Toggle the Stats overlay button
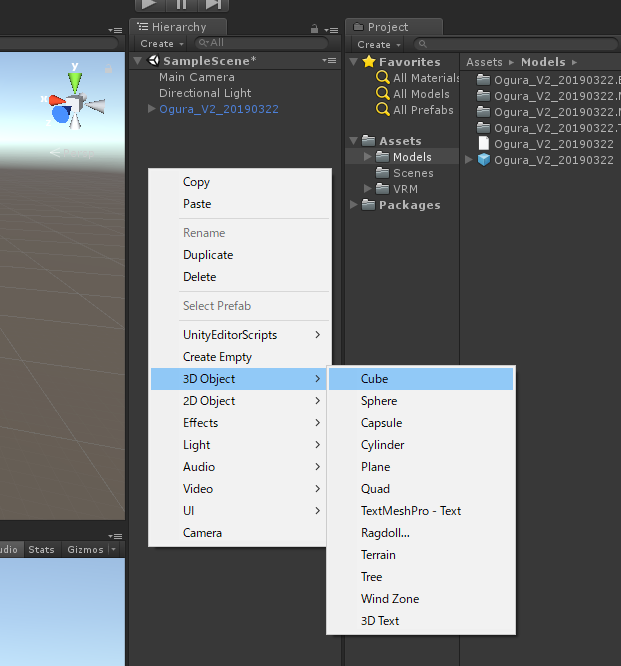This screenshot has height=666, width=621. tap(42, 549)
